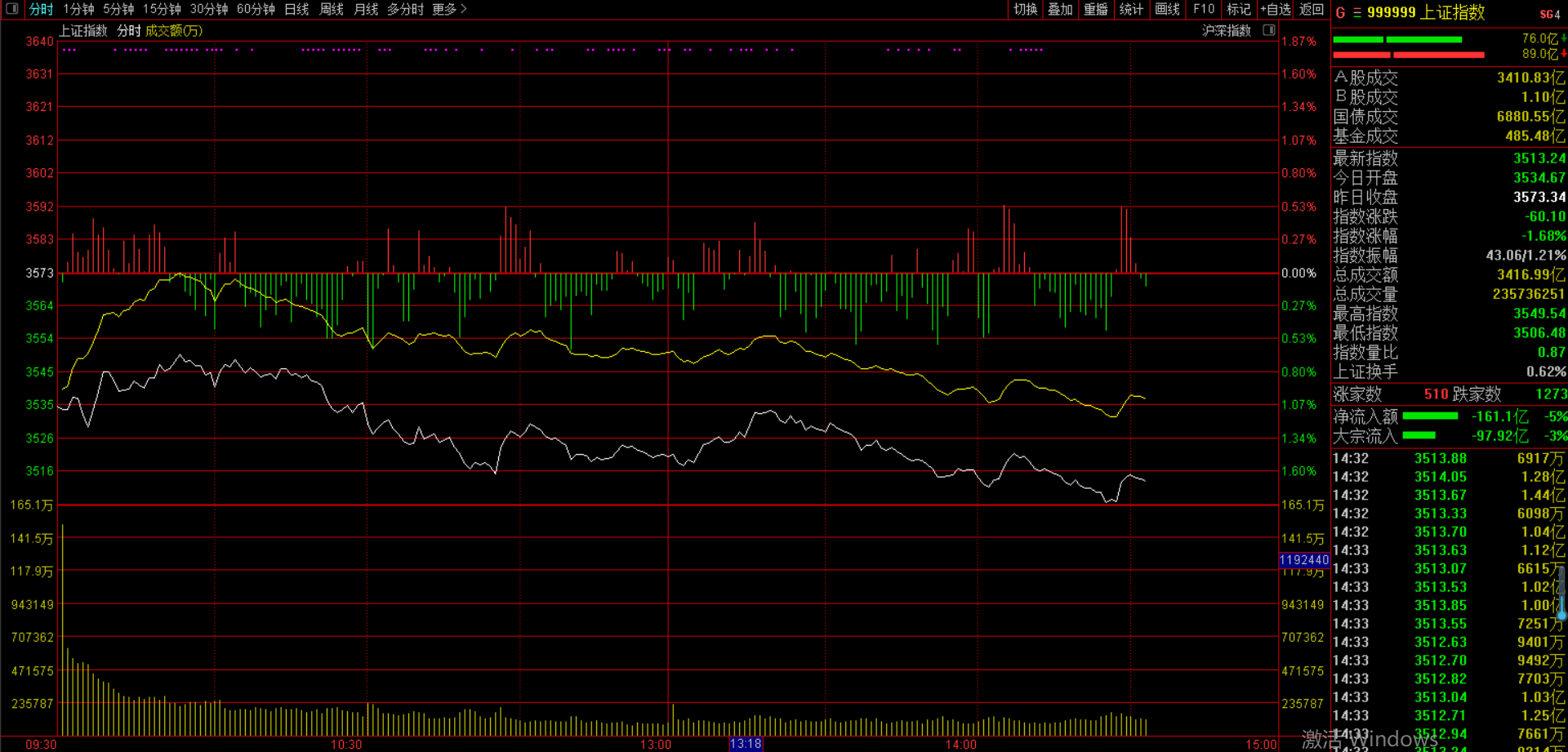Click the 重播 replay button
This screenshot has height=752, width=1568.
coord(1095,9)
